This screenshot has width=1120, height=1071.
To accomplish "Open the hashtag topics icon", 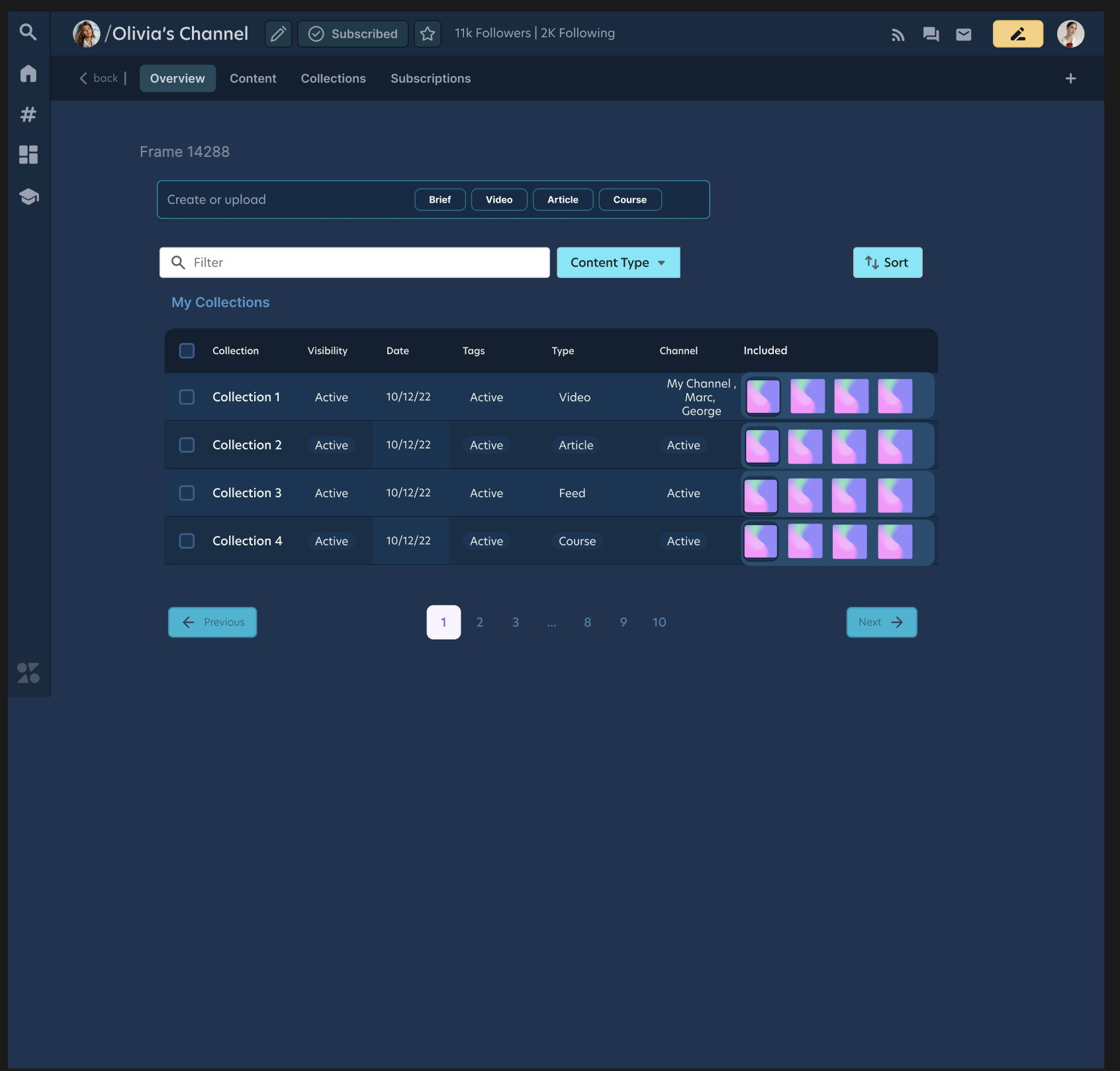I will click(28, 114).
